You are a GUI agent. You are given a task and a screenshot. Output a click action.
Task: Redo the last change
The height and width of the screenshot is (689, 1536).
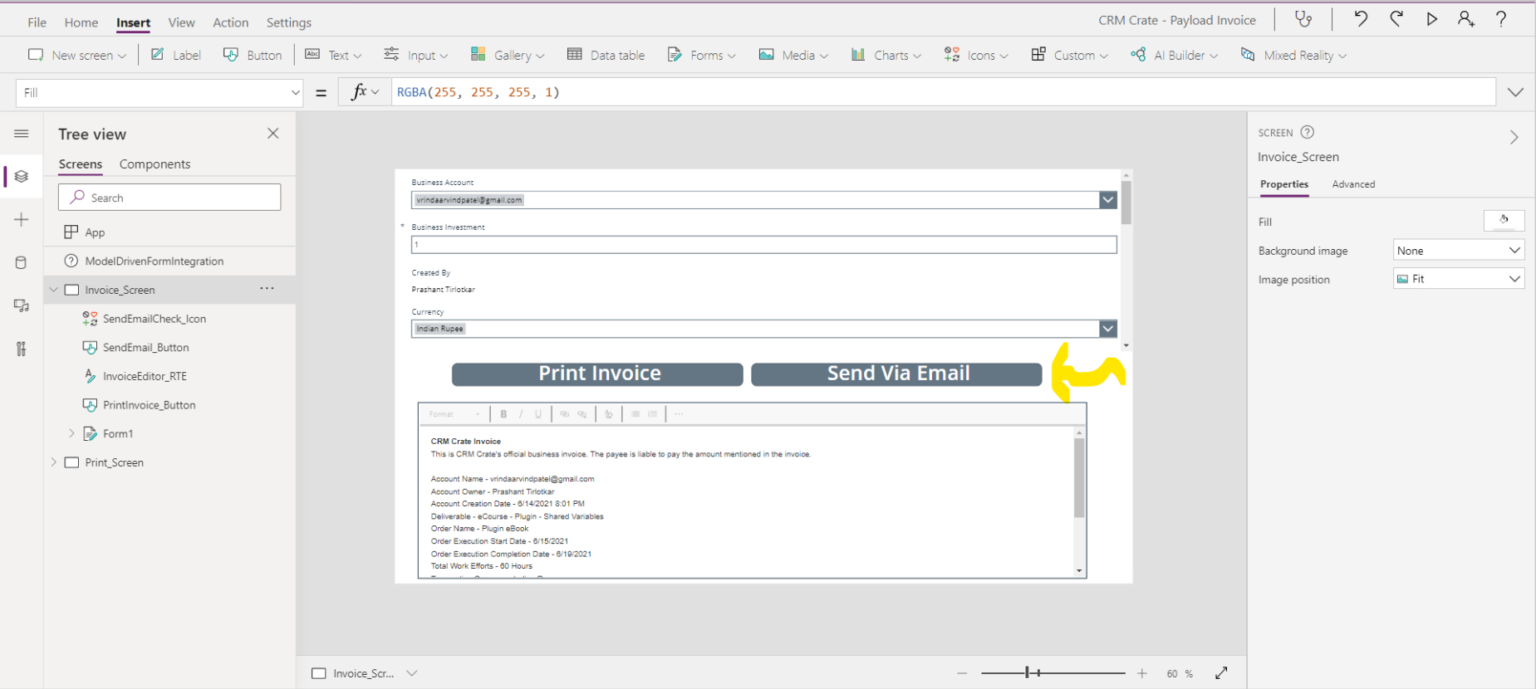(x=1396, y=18)
